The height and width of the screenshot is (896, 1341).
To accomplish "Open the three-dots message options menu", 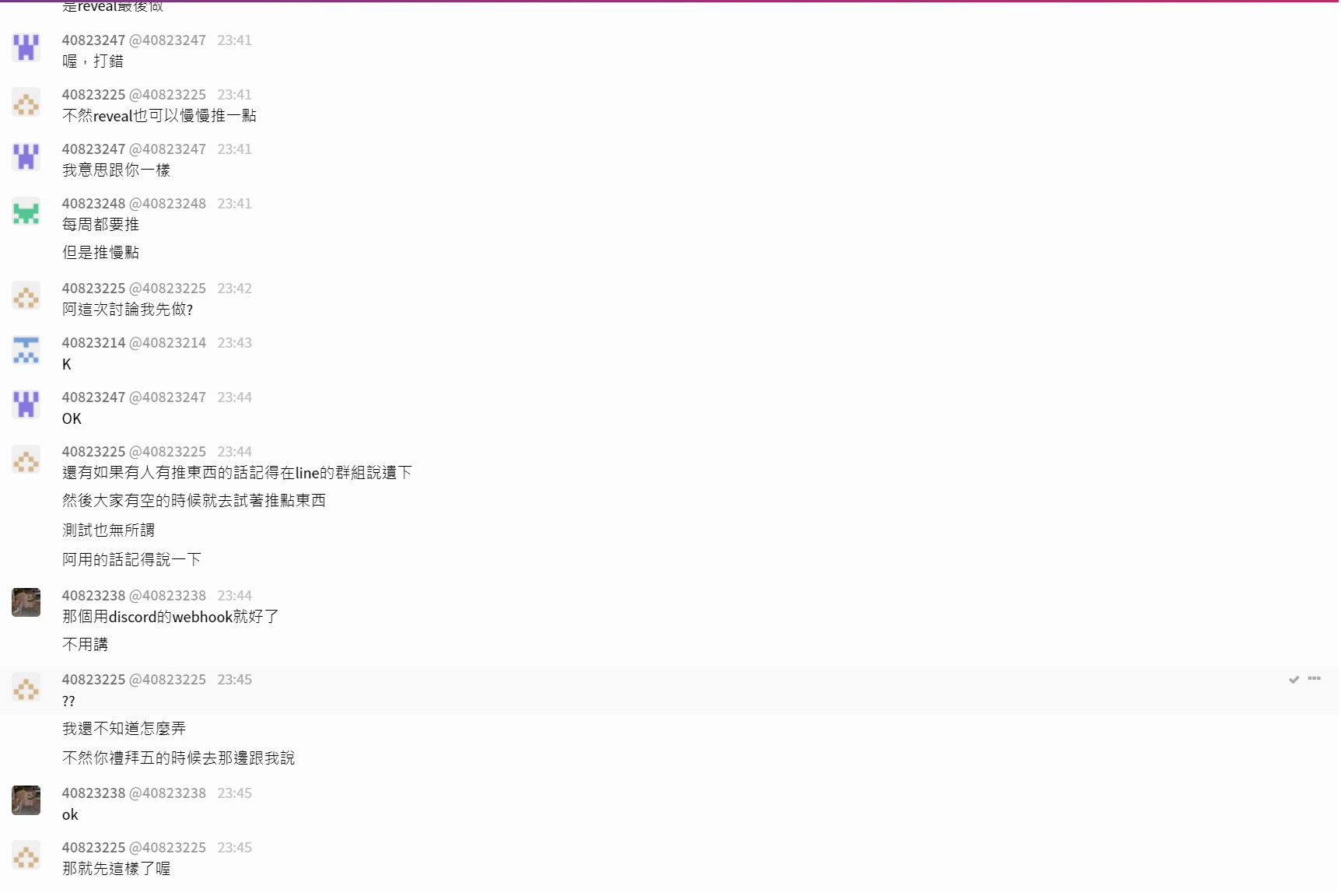I will 1315,678.
